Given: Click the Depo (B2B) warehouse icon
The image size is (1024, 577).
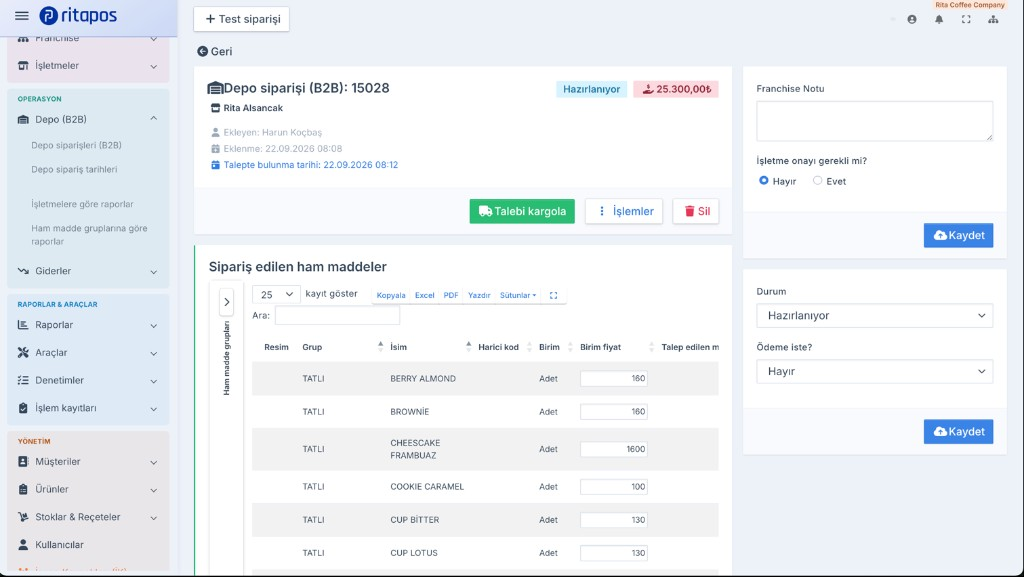Looking at the screenshot, I should tap(23, 119).
